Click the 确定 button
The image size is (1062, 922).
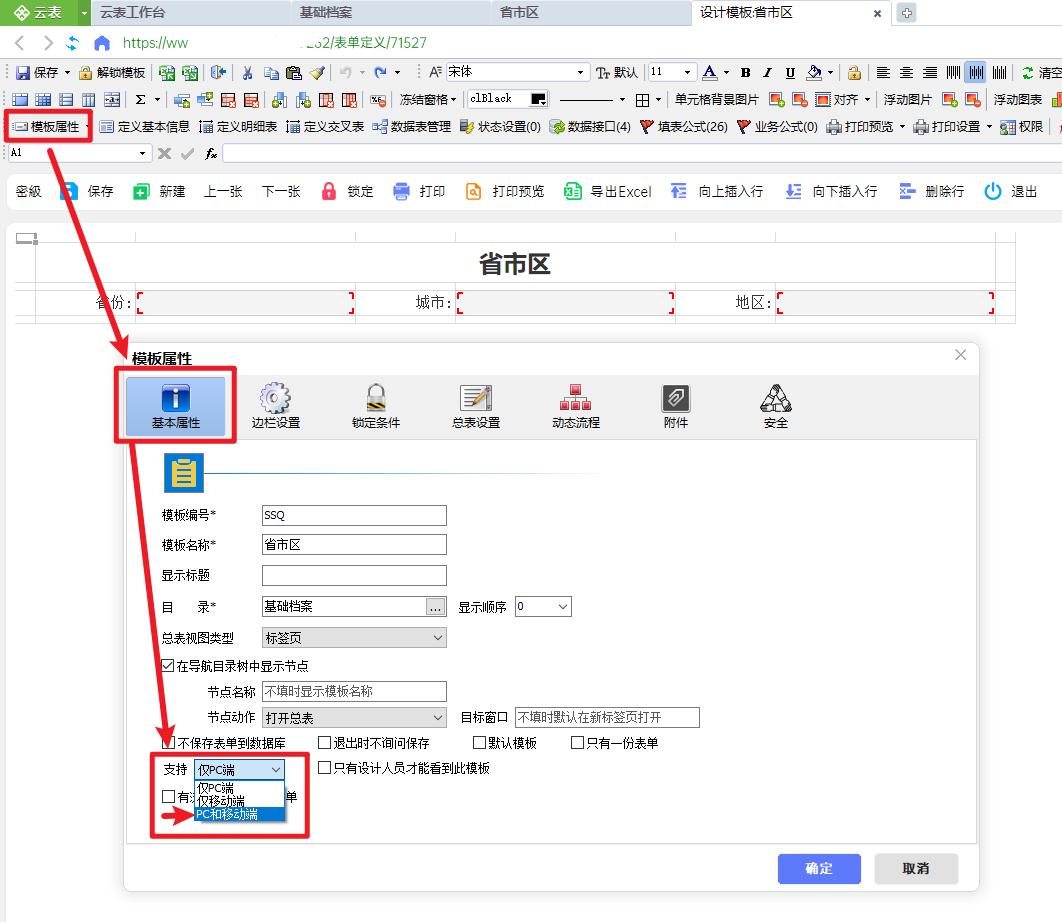818,869
